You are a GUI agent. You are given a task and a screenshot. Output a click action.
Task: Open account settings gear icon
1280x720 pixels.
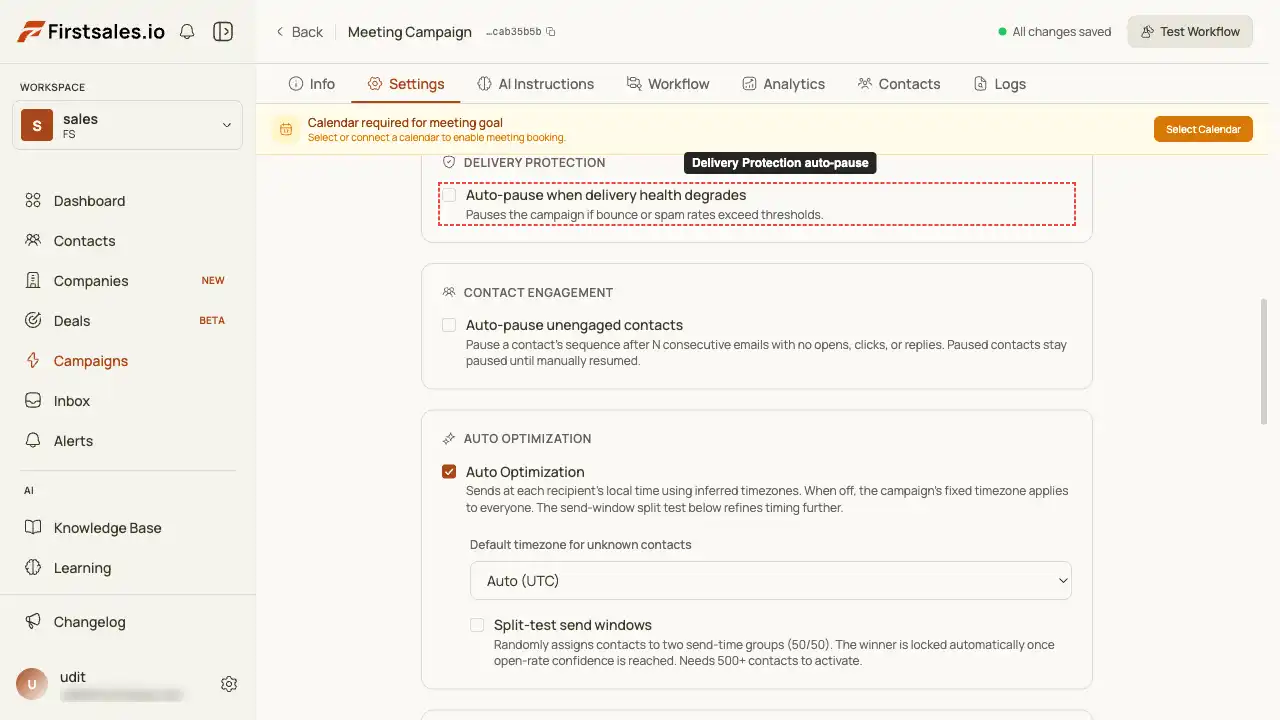point(229,684)
